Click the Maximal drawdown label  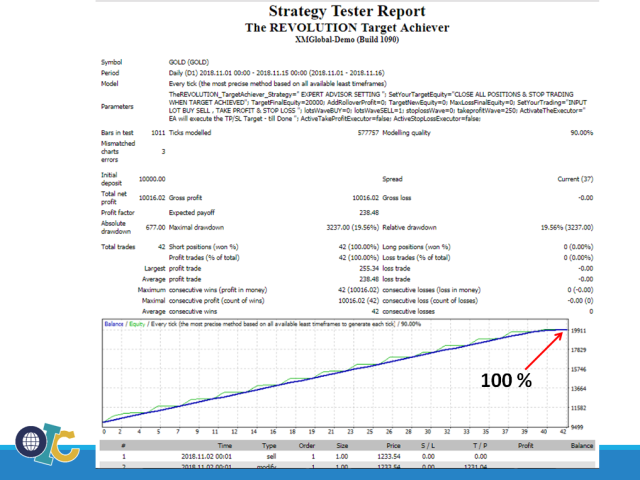coord(196,227)
